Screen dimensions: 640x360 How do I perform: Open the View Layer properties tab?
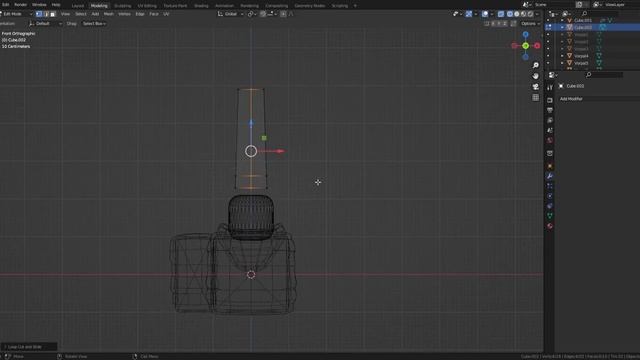pyautogui.click(x=550, y=120)
